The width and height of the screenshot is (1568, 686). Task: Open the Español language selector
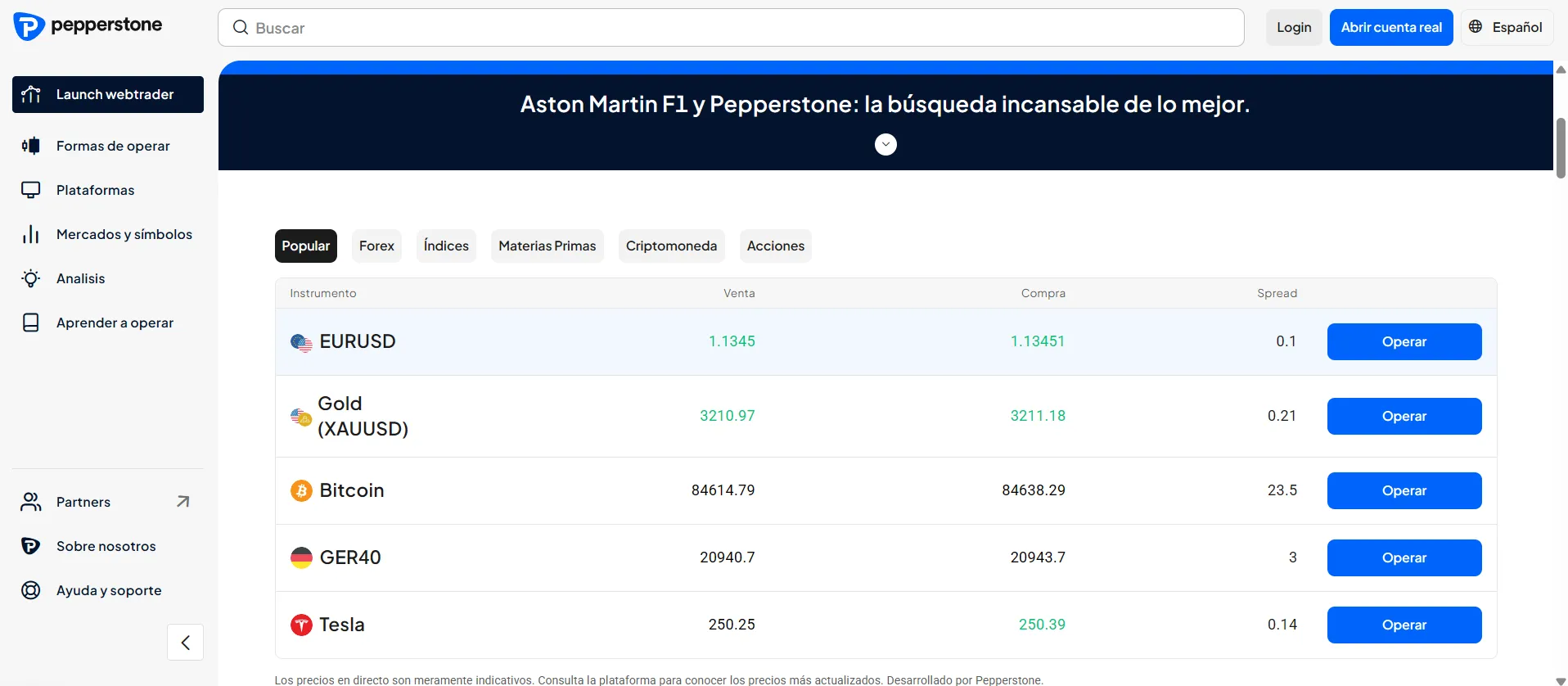1507,27
